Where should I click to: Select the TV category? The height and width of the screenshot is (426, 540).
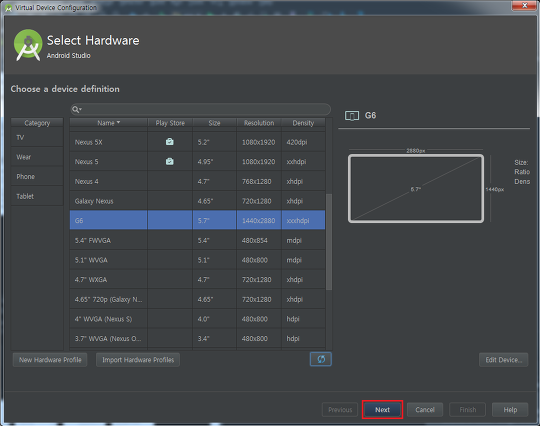[x=37, y=137]
